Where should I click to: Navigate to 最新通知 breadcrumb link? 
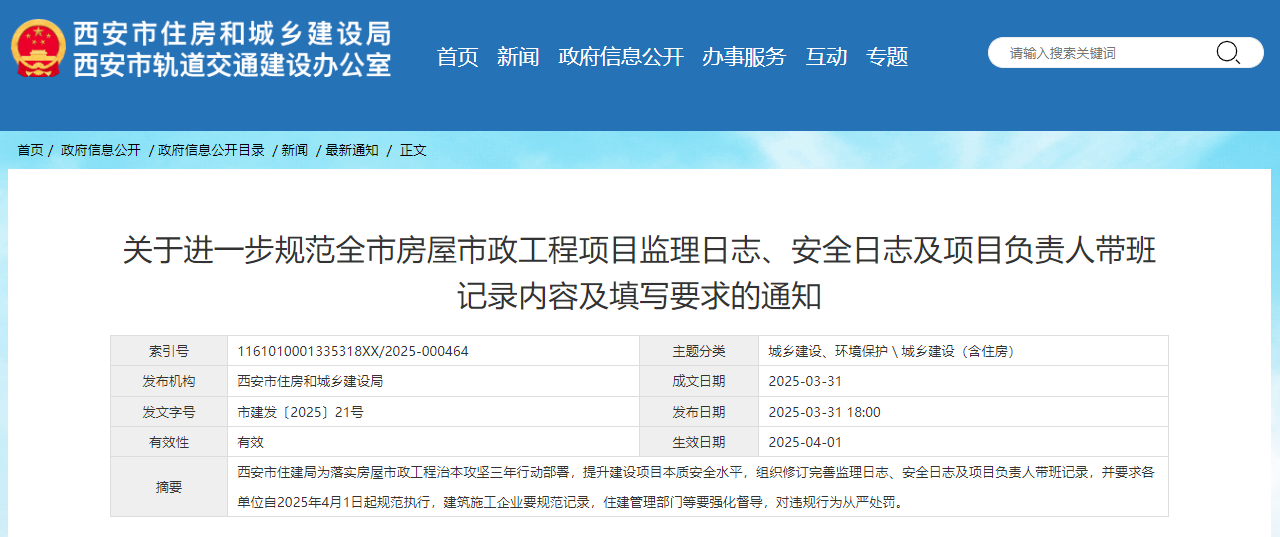[352, 150]
